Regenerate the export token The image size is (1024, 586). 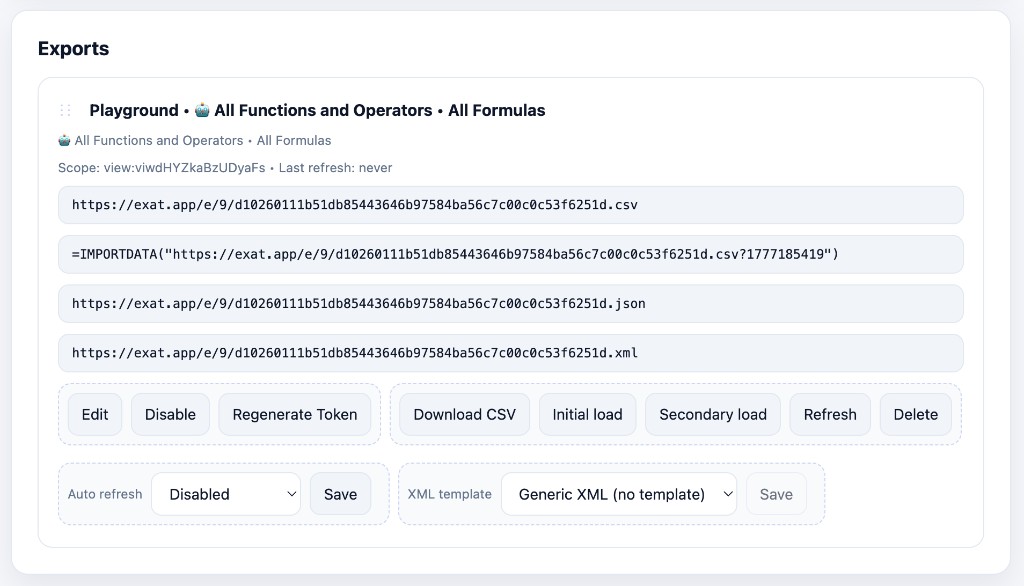[x=294, y=413]
